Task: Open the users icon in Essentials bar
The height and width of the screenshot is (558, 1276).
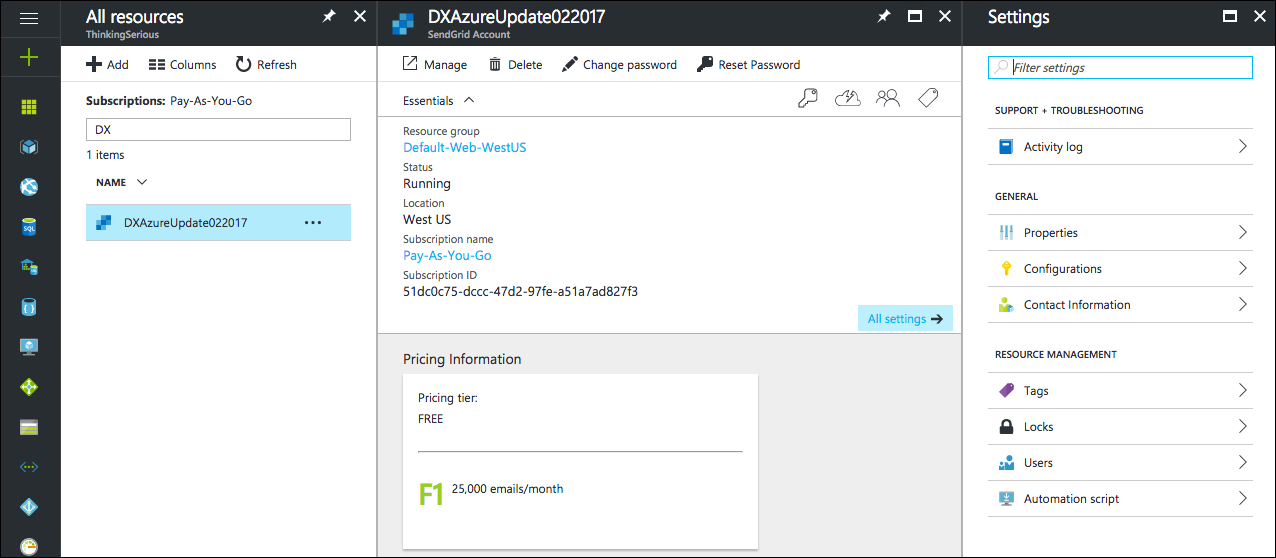Action: coord(888,98)
